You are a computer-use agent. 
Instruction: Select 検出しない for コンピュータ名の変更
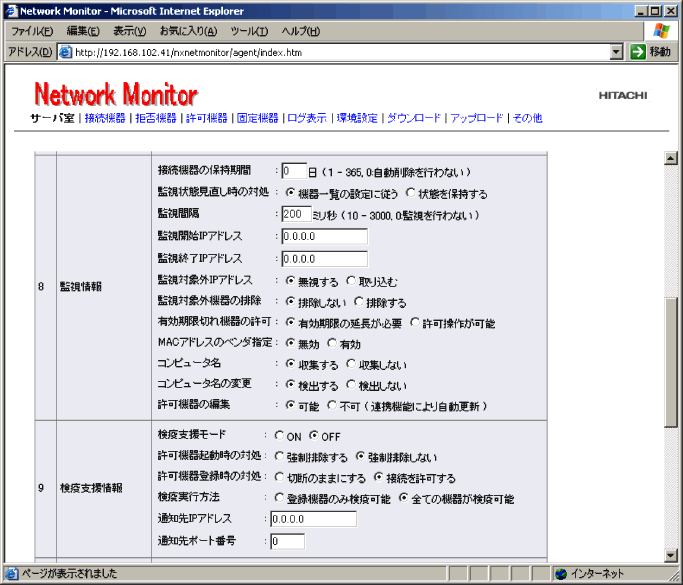pyautogui.click(x=351, y=385)
